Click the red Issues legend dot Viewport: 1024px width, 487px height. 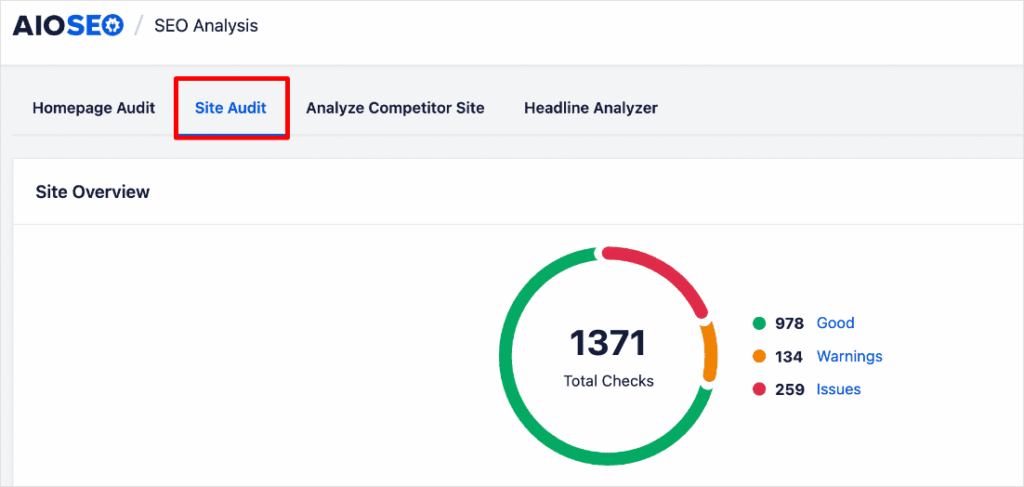click(x=759, y=390)
